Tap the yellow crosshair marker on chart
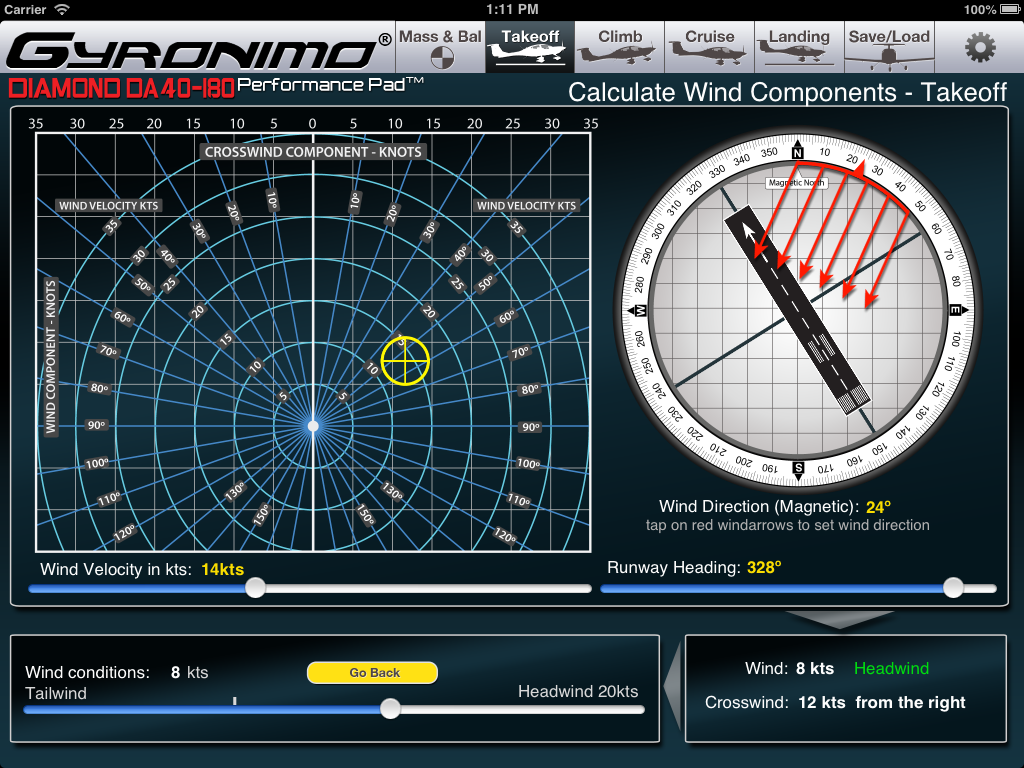The height and width of the screenshot is (768, 1024). 405,360
